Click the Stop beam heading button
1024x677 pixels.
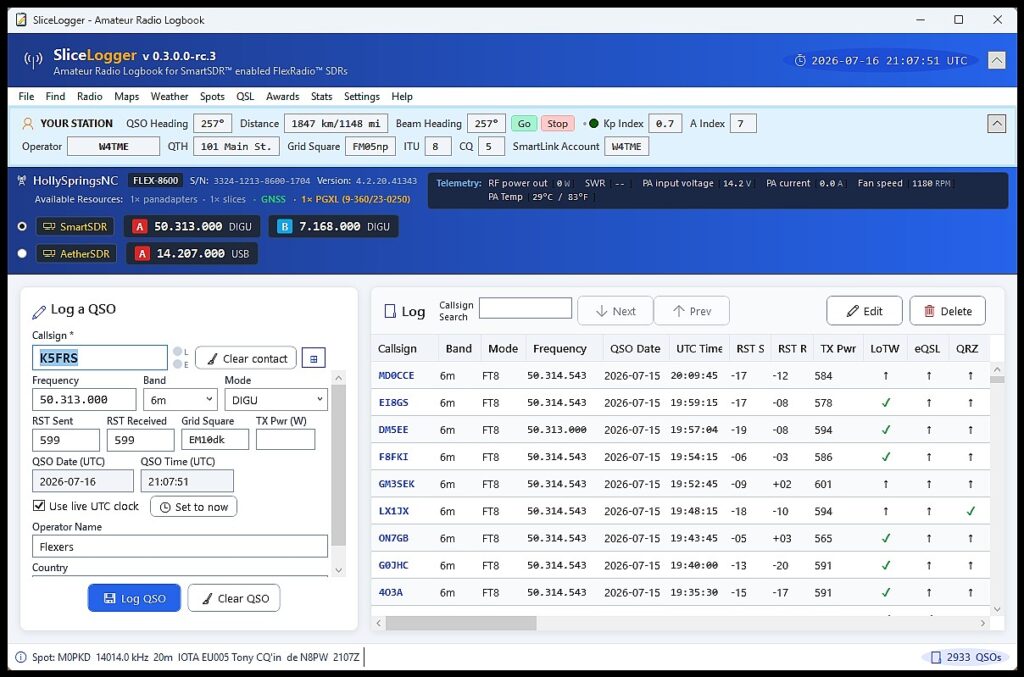click(x=557, y=123)
